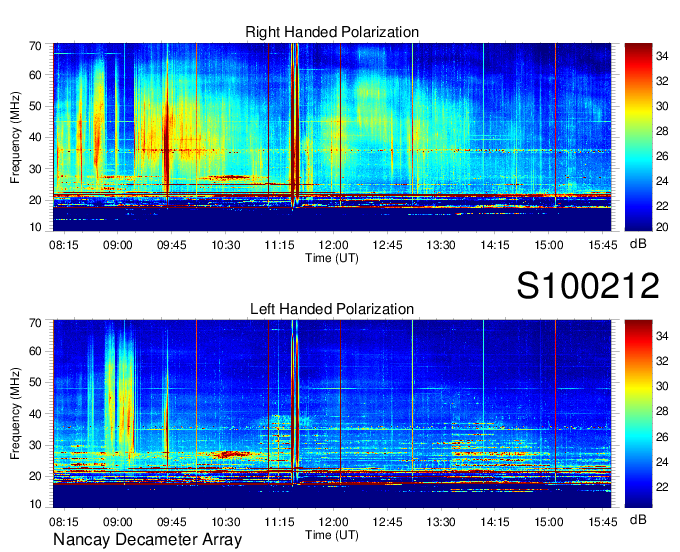Image resolution: width=680 pixels, height=552 pixels.
Task: Select the S100212 observation label
Action: (588, 286)
